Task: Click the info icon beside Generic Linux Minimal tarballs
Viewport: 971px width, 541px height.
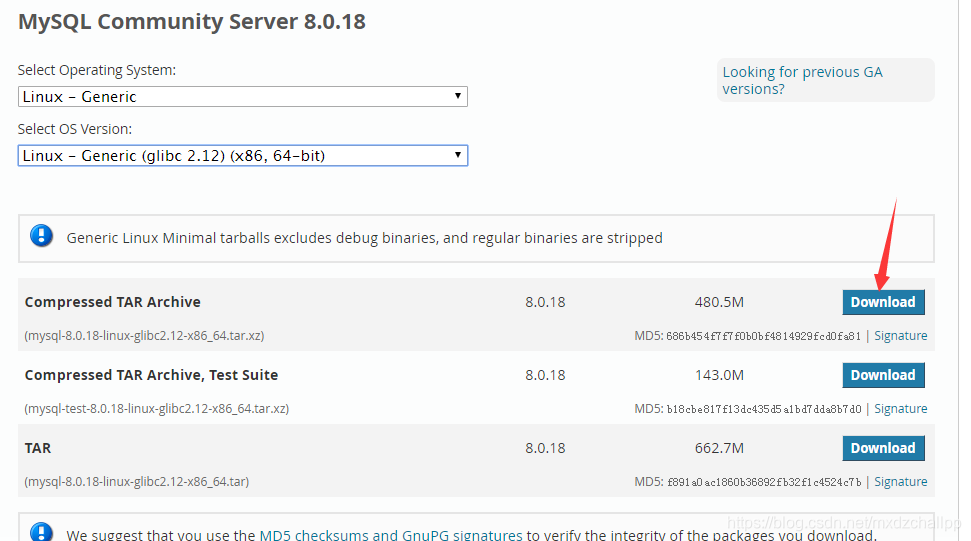Action: coord(41,236)
